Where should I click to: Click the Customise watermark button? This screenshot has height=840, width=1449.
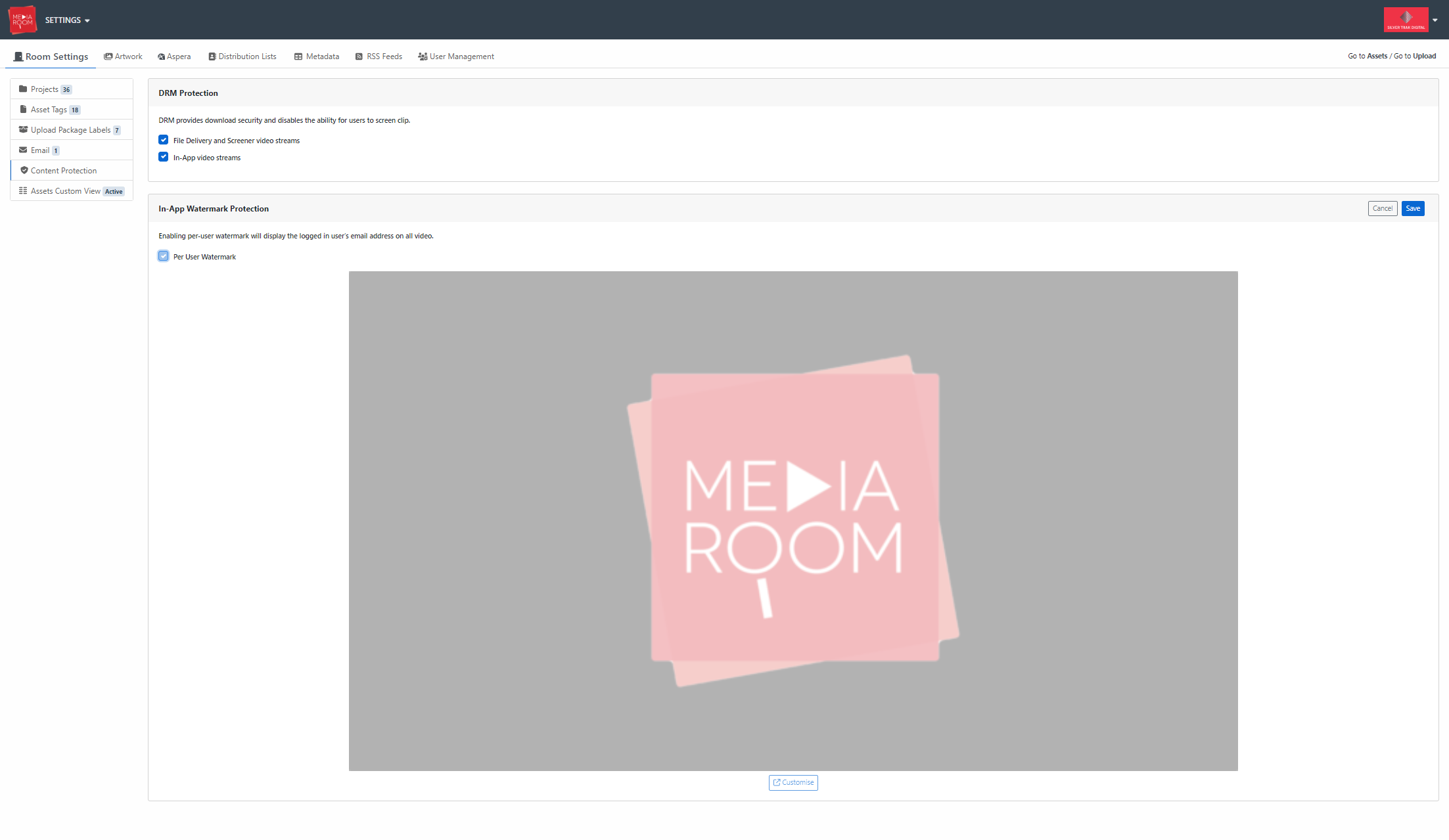tap(793, 783)
